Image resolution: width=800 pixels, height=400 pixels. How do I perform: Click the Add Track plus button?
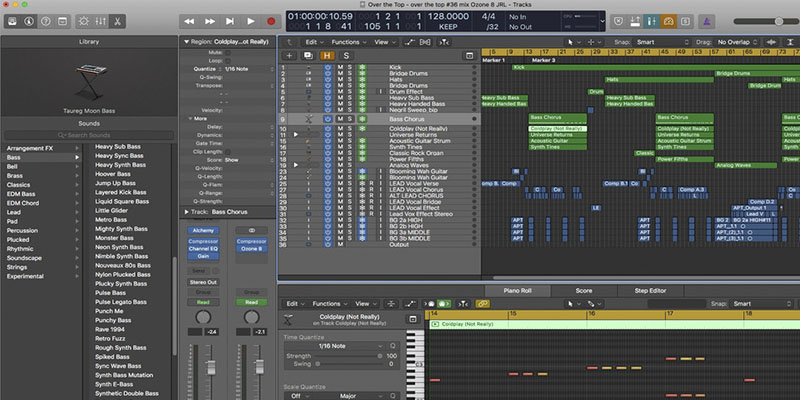click(289, 56)
